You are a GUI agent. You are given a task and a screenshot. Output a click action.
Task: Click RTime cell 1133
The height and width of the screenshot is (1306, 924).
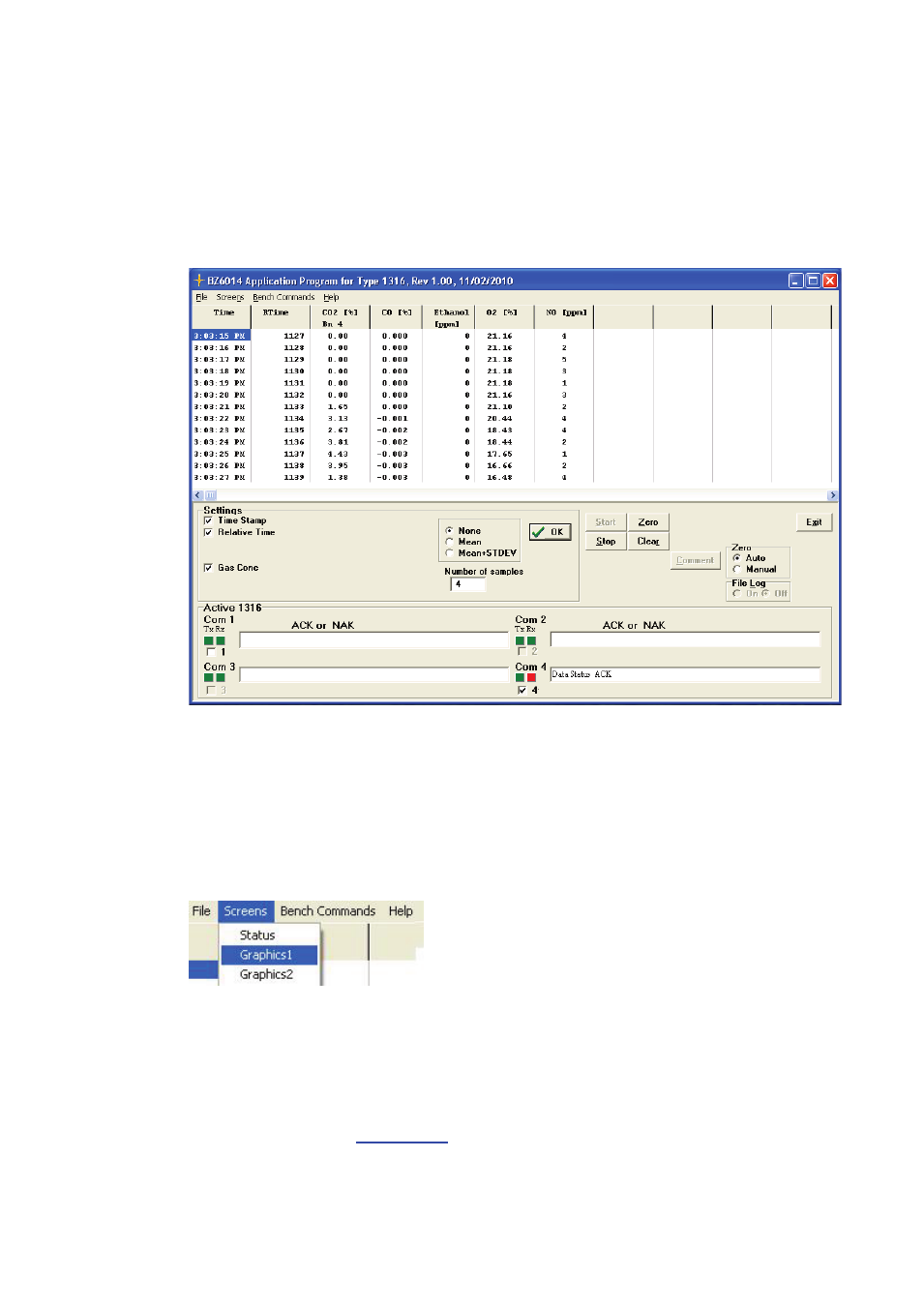pos(294,406)
